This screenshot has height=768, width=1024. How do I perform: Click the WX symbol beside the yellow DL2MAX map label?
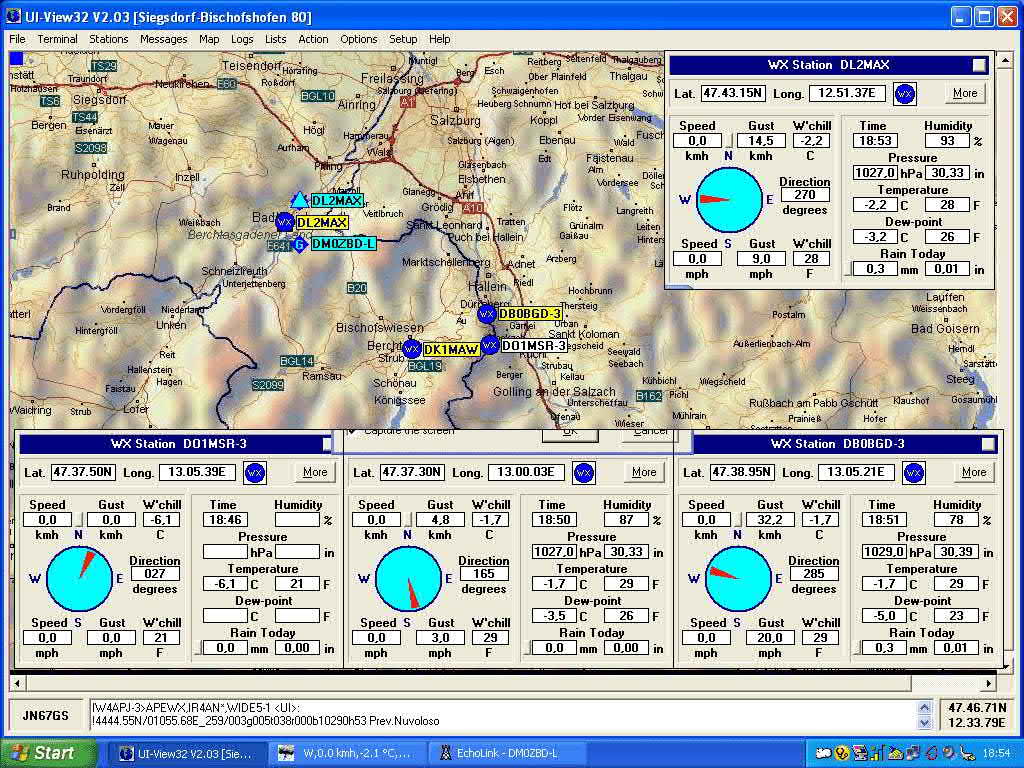tap(285, 222)
